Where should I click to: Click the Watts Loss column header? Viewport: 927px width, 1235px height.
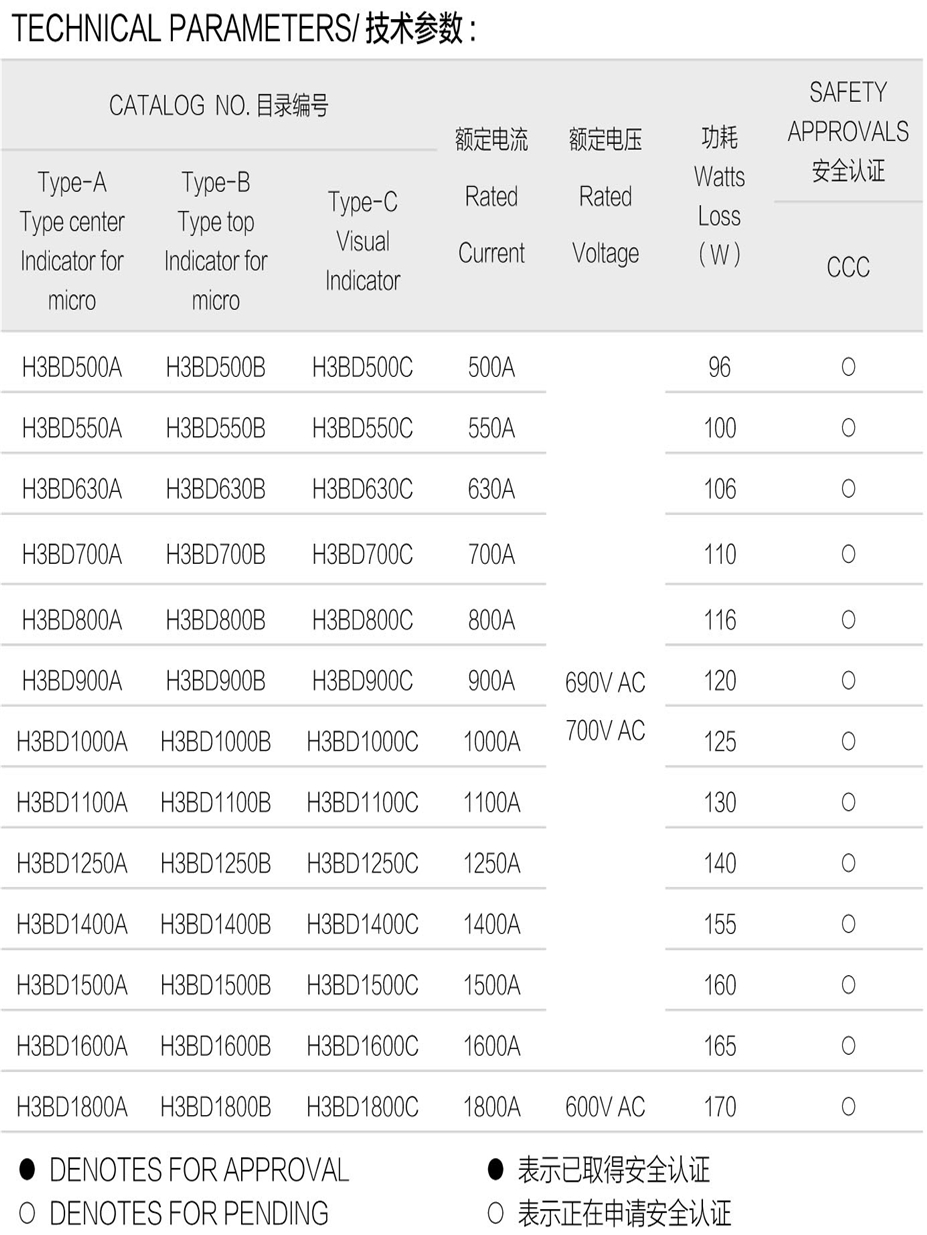tap(719, 196)
